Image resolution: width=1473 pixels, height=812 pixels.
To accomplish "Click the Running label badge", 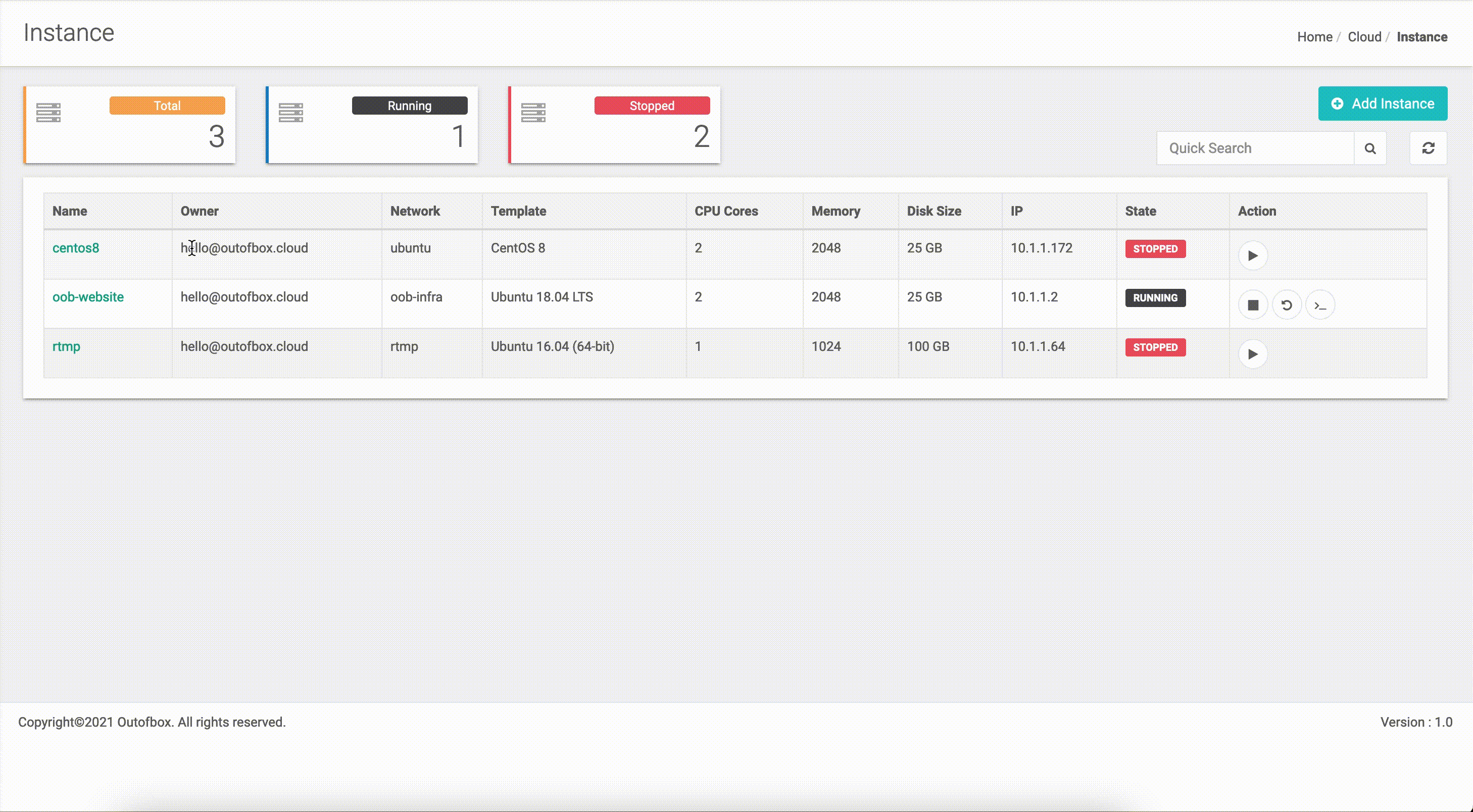I will tap(410, 106).
